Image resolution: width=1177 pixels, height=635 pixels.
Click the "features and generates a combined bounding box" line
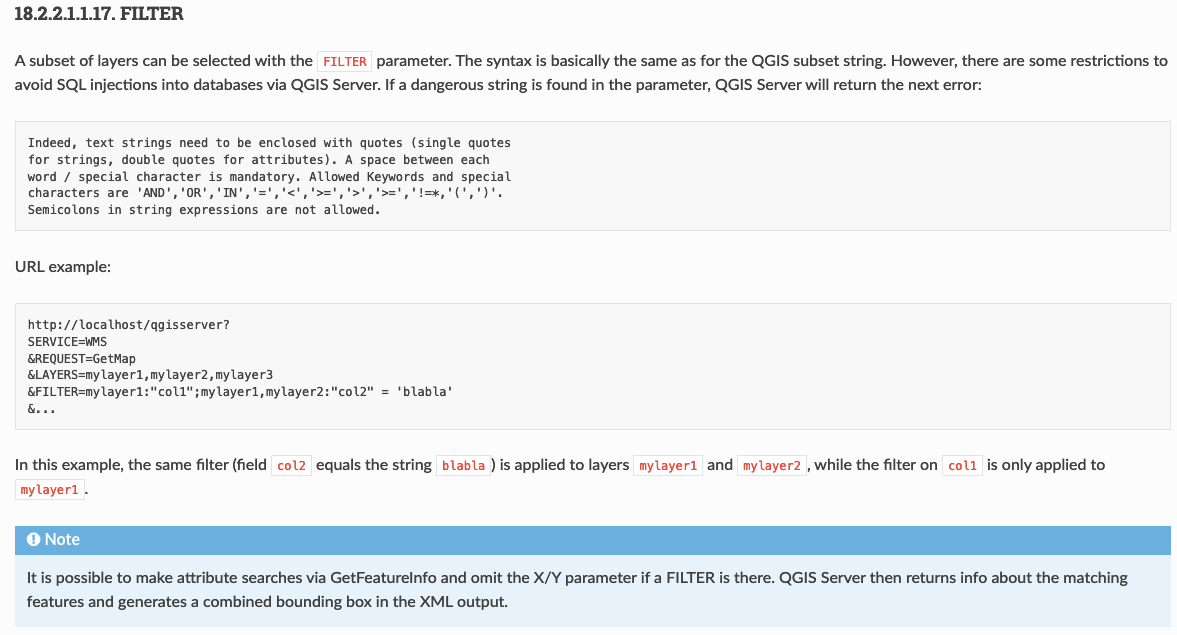(267, 601)
